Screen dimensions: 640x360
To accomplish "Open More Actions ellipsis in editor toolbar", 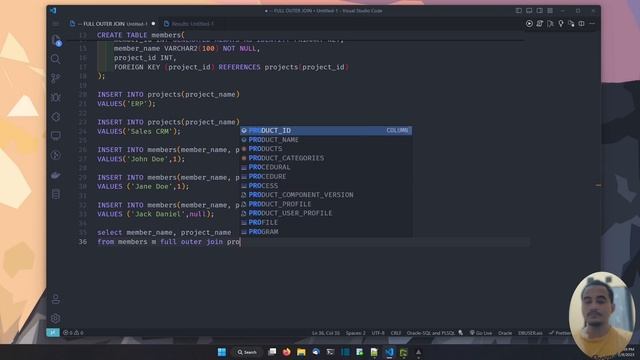I will (592, 24).
